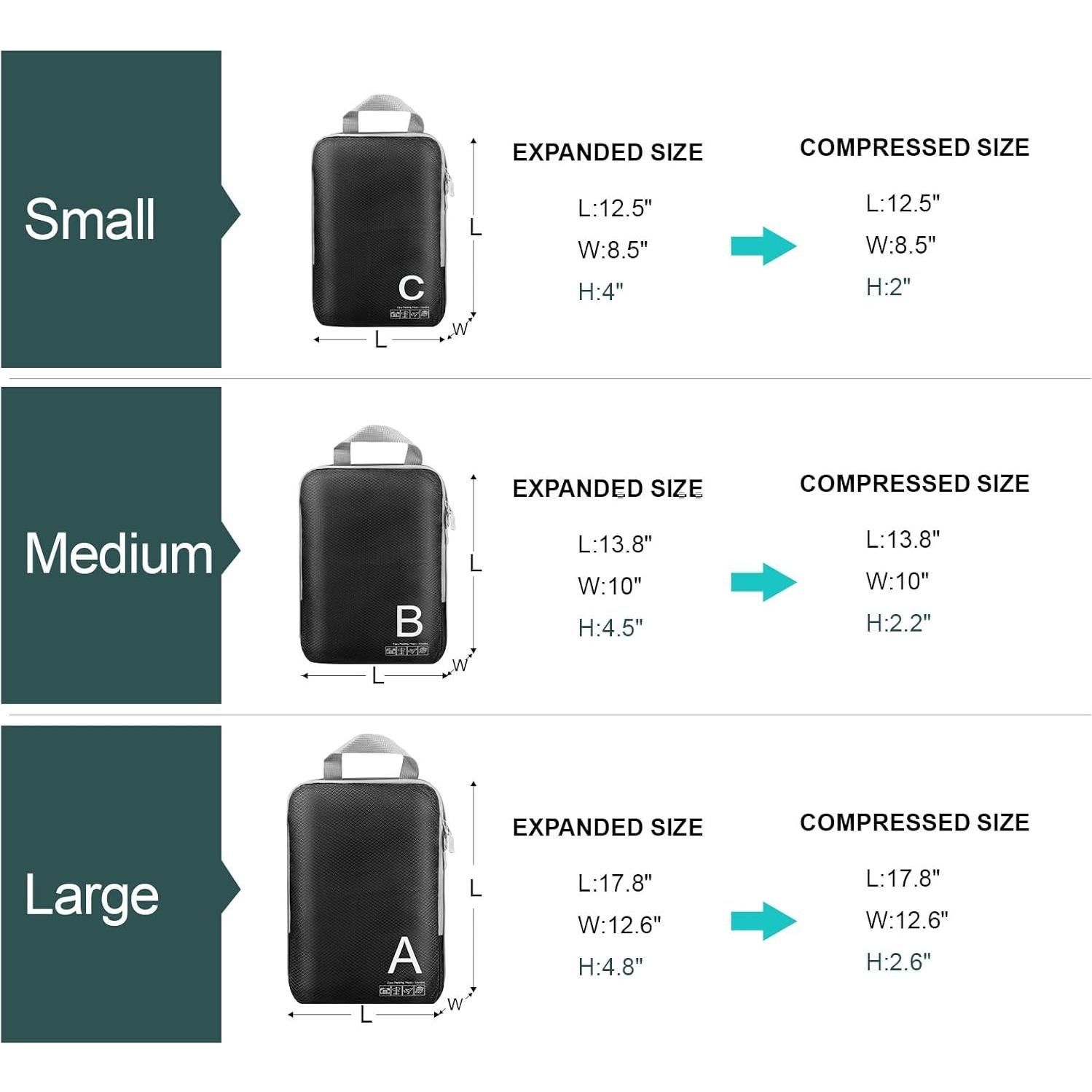Click the Small row's EXPANDED SIZE heading
The width and height of the screenshot is (1092, 1092).
pos(608,152)
